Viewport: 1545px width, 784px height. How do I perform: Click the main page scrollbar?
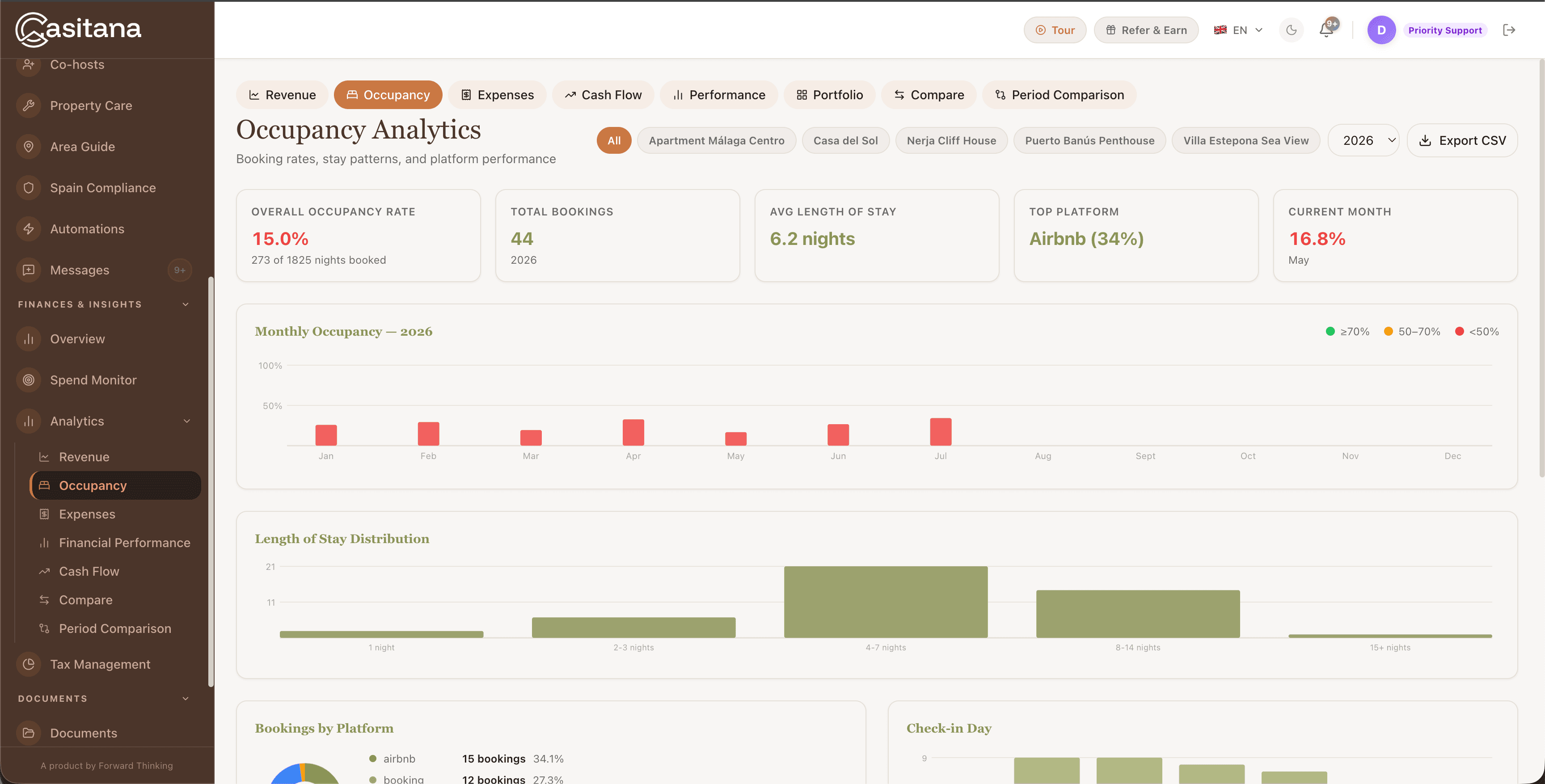coord(1541,269)
